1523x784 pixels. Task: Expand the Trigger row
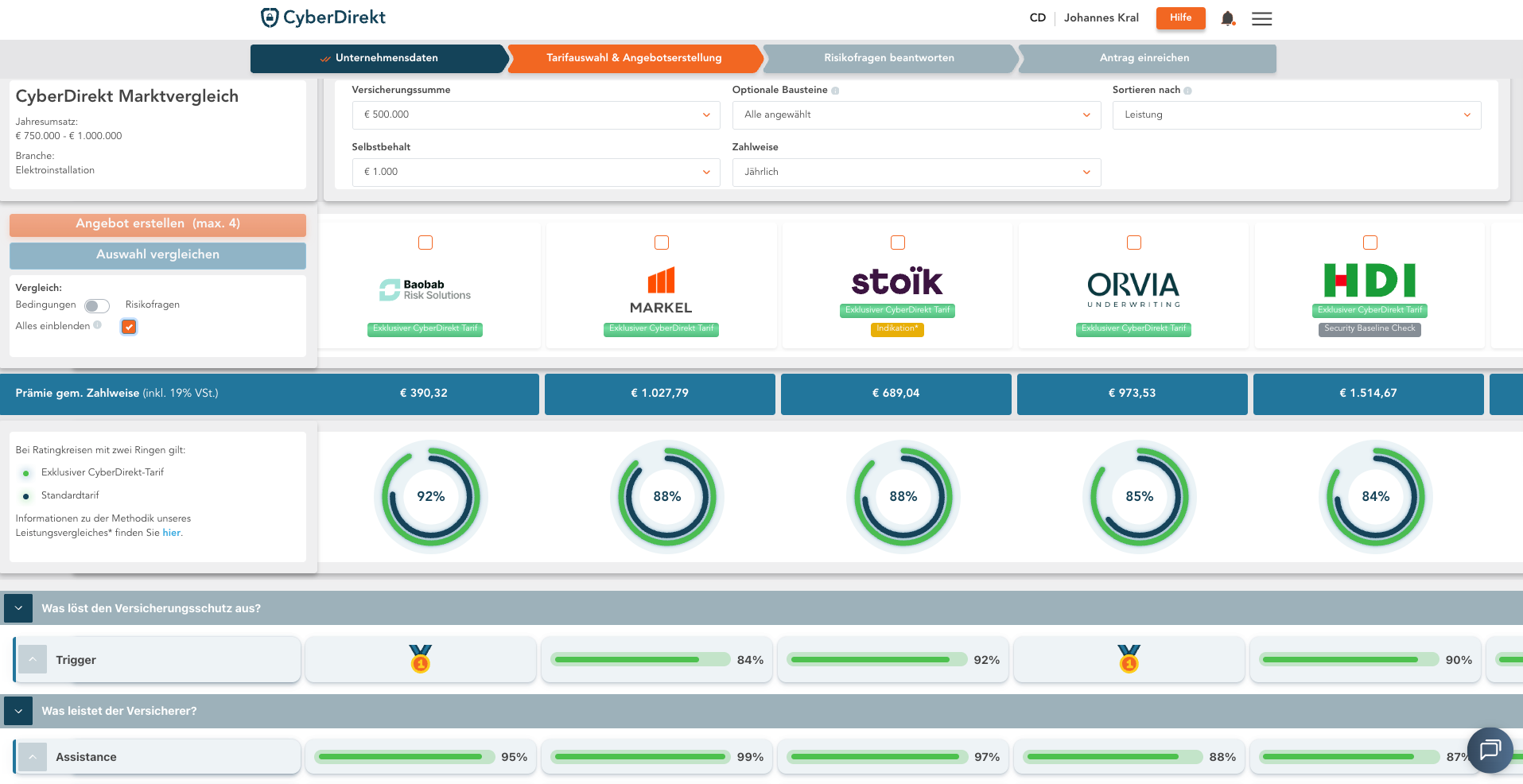pyautogui.click(x=33, y=659)
